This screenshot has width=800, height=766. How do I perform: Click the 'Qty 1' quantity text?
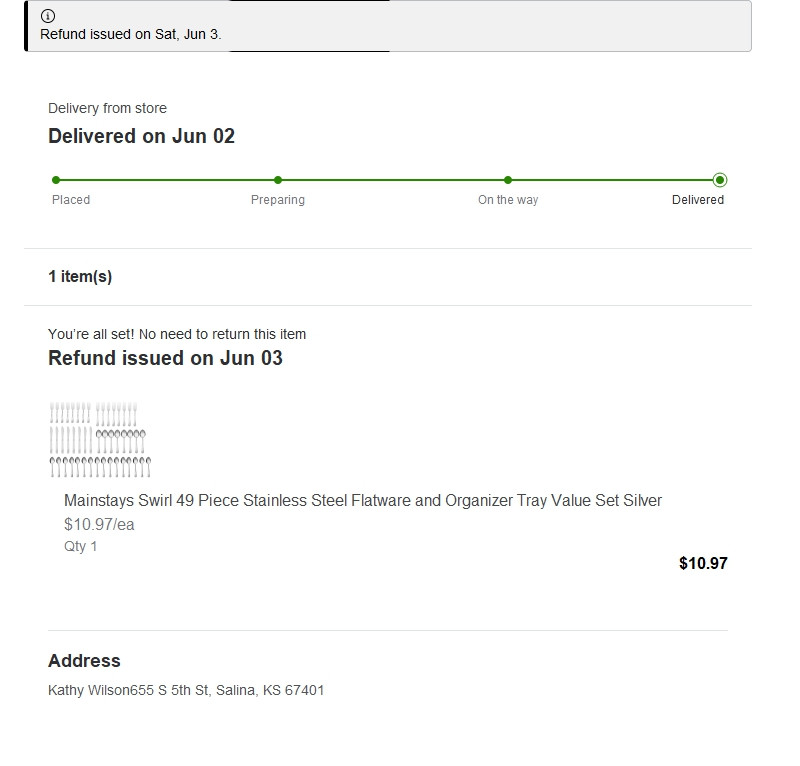(81, 546)
